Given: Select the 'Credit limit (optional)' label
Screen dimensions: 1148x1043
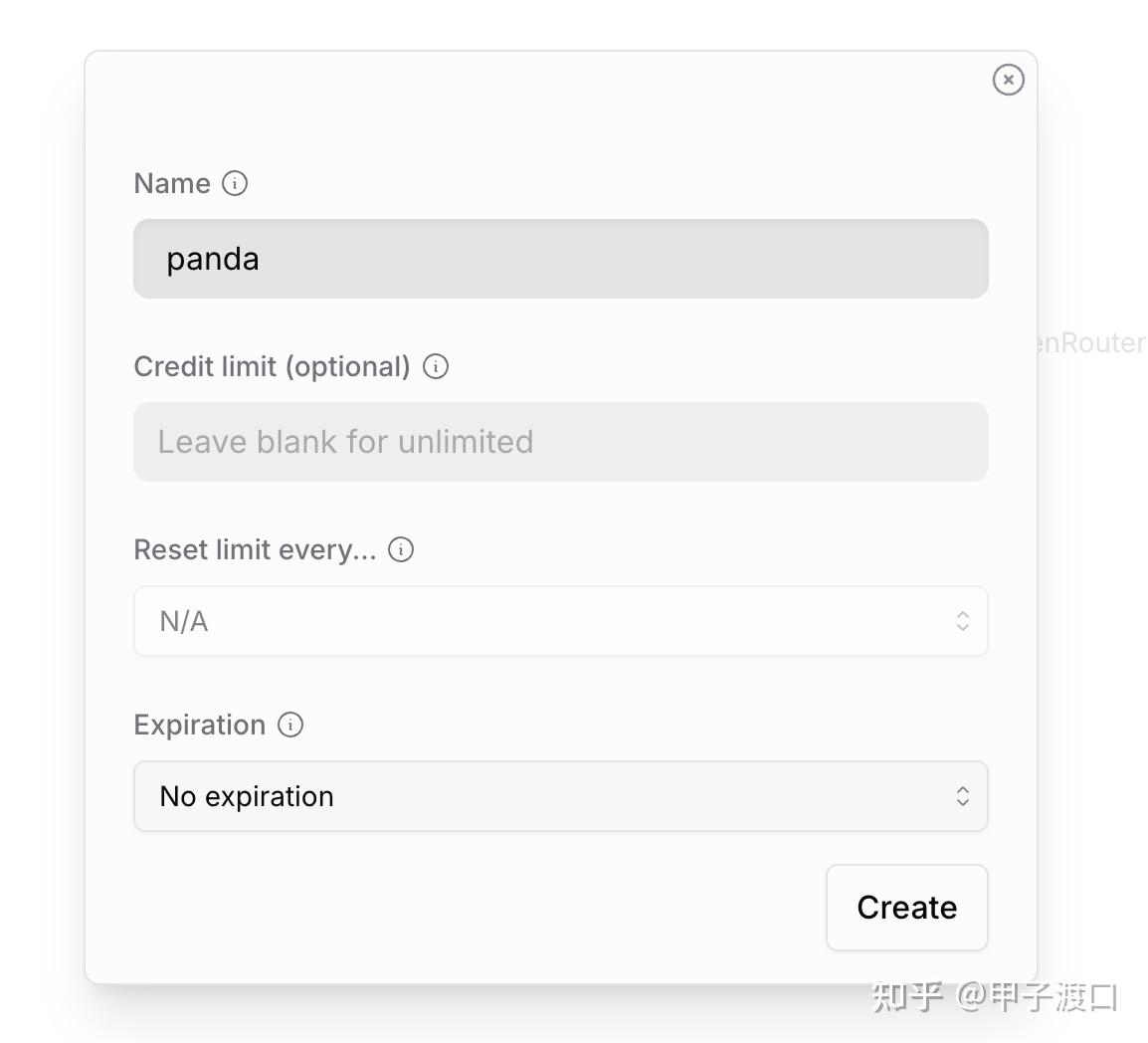Looking at the screenshot, I should pyautogui.click(x=272, y=366).
